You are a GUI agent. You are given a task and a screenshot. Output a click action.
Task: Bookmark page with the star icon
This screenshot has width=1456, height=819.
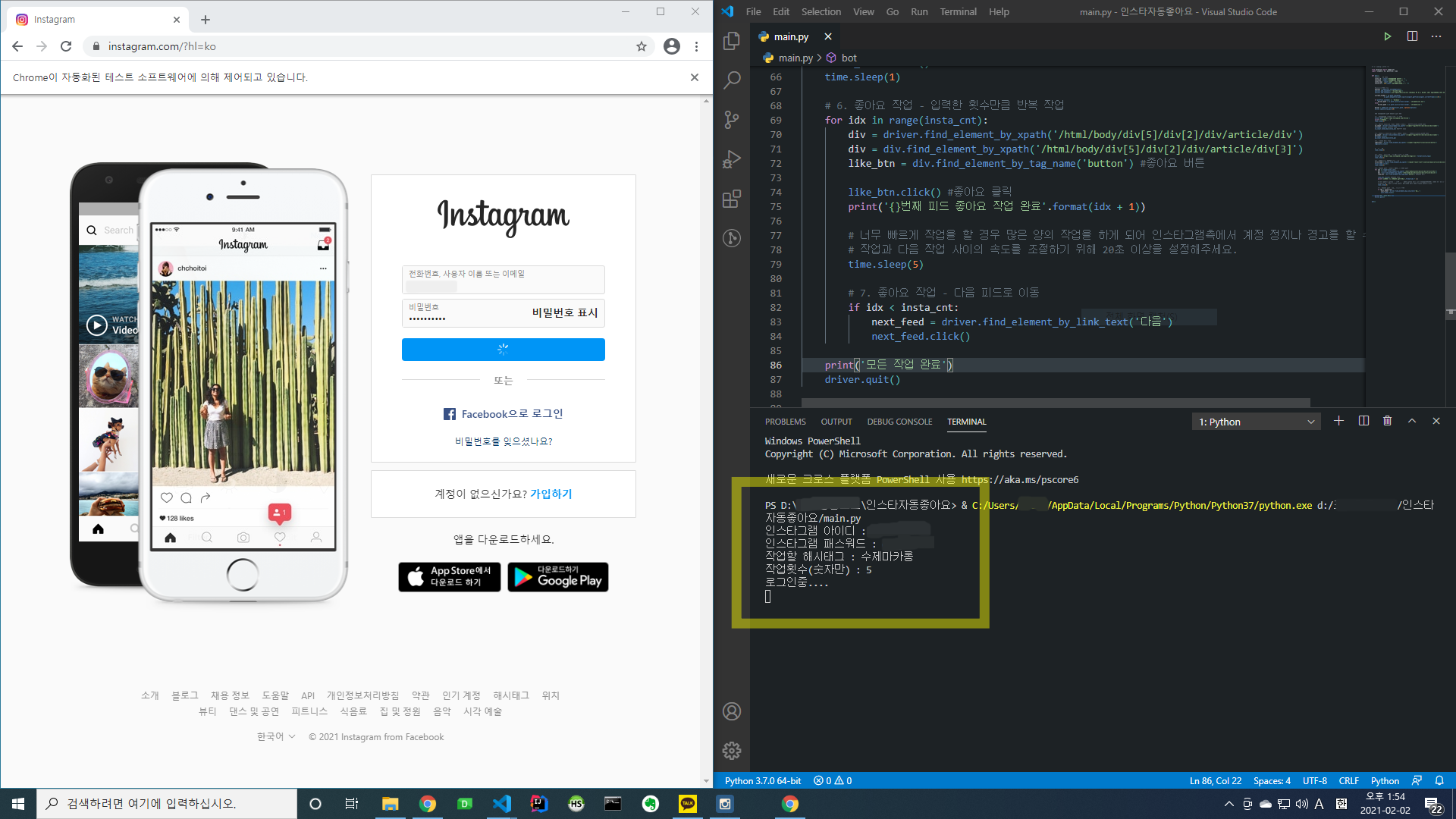coord(642,46)
